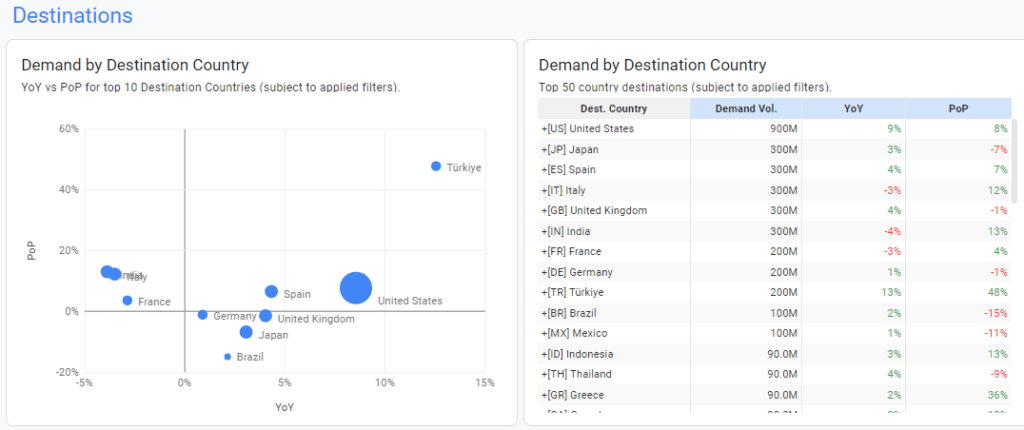This screenshot has width=1024, height=430.
Task: Click the 'YoY vs PoP for top 10' subtitle
Action: tap(211, 87)
